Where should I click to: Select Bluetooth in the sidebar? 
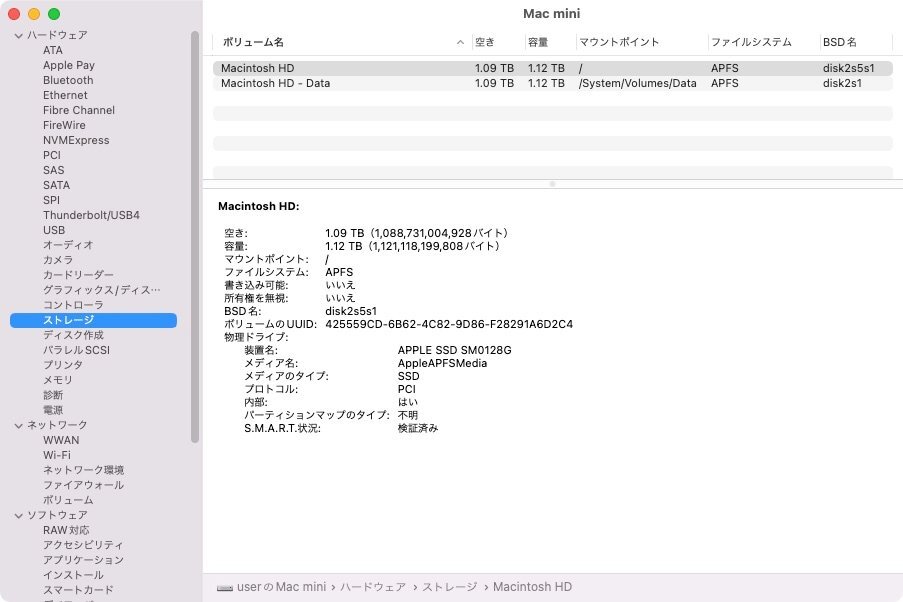pyautogui.click(x=67, y=79)
